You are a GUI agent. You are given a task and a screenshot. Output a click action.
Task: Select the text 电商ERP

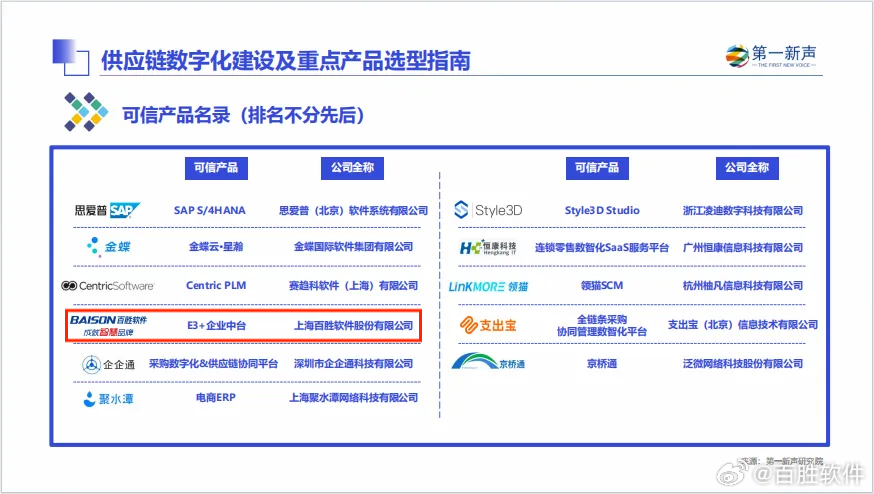coord(216,398)
